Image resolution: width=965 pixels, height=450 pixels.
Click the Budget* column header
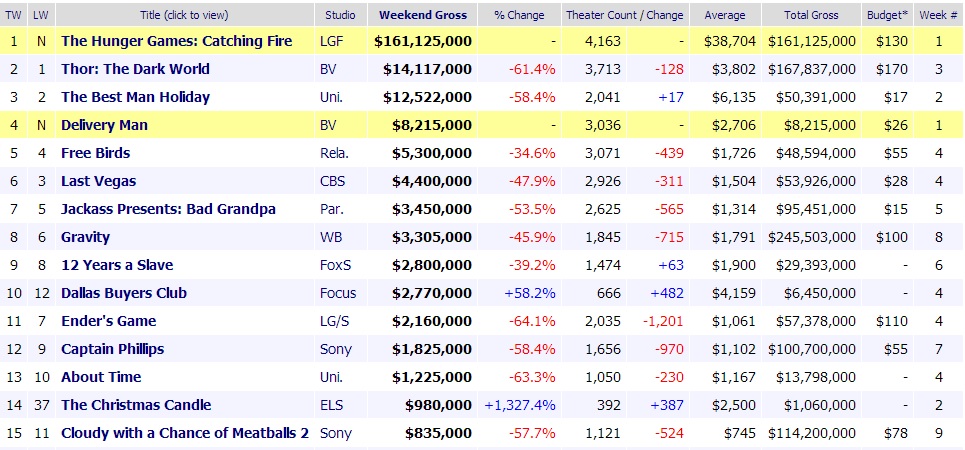887,15
